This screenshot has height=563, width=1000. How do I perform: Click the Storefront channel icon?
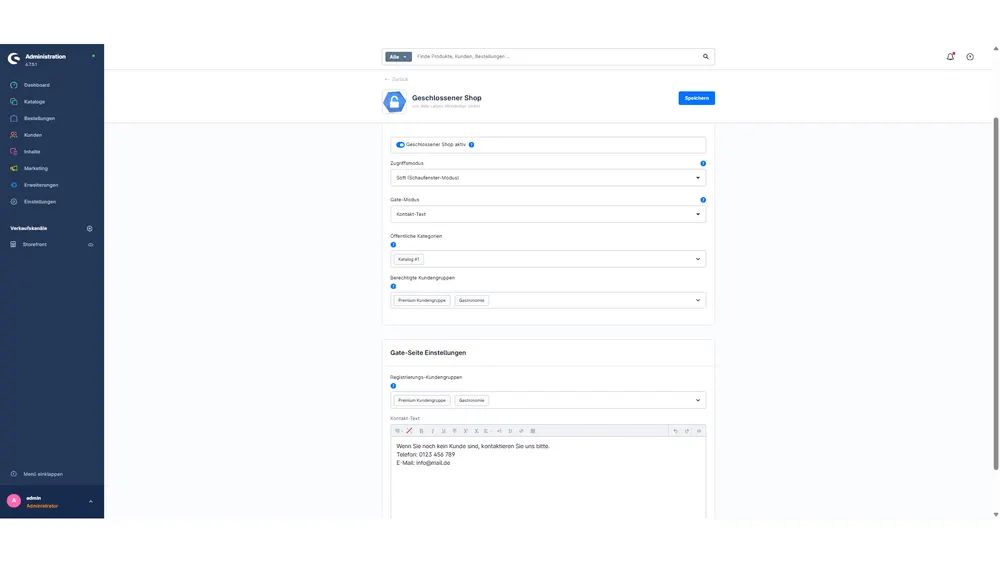coord(13,244)
